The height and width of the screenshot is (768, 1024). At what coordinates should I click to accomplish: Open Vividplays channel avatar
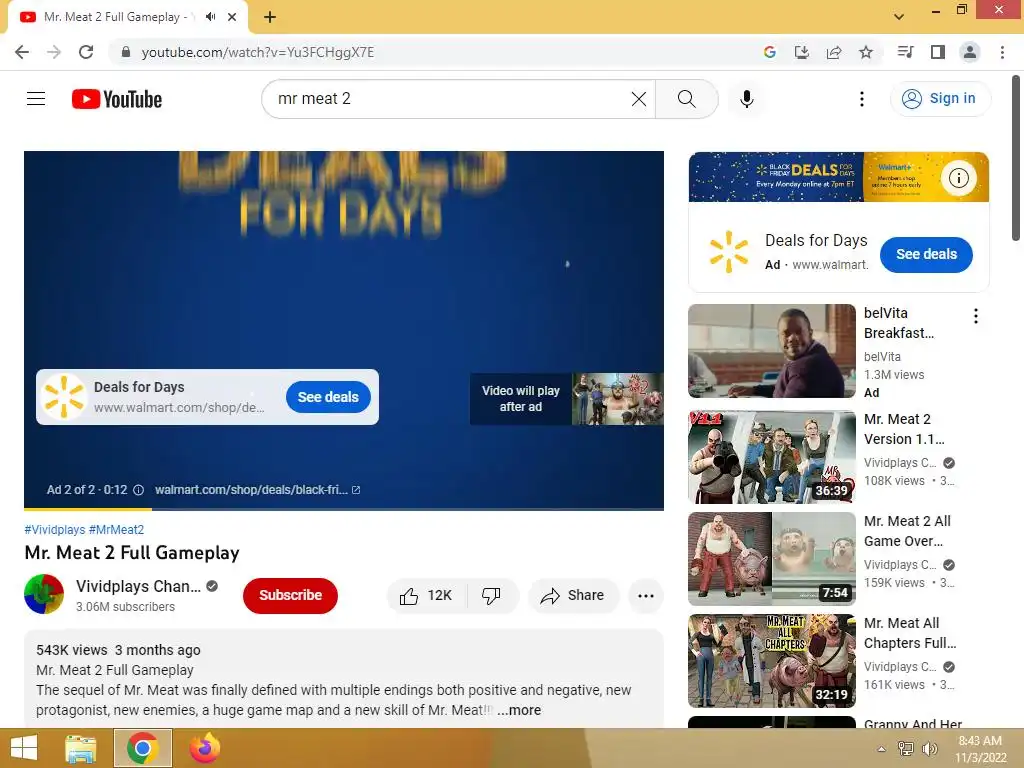(44, 594)
